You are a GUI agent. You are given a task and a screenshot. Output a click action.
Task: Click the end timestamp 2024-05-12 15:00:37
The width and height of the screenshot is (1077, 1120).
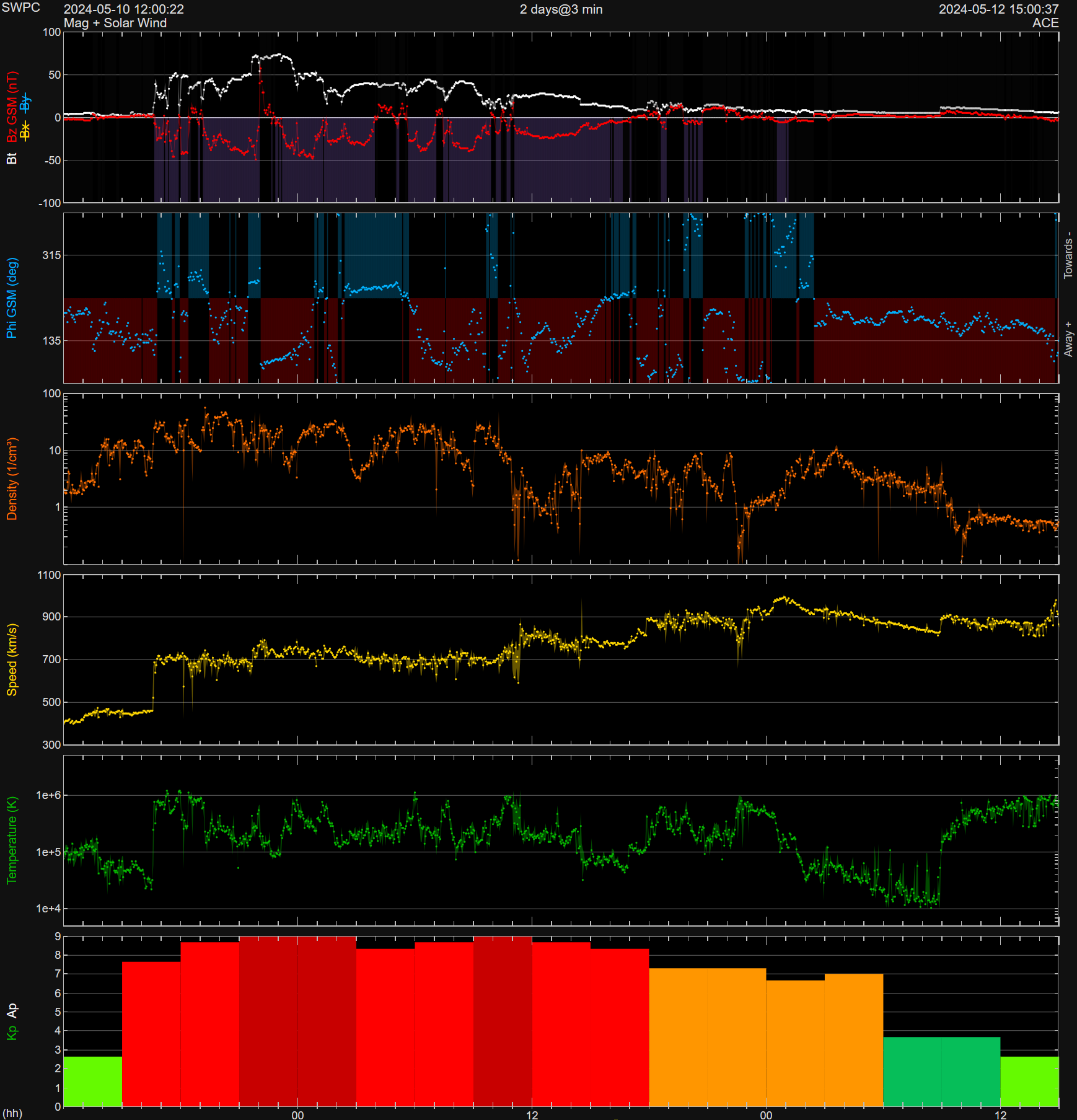click(x=998, y=9)
